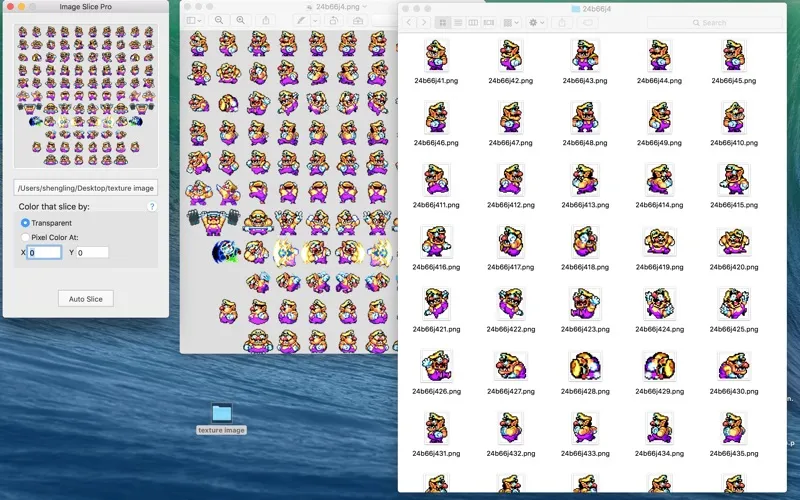Choose the Pixel Color At option
Screen dimensions: 800x500
pos(26,237)
